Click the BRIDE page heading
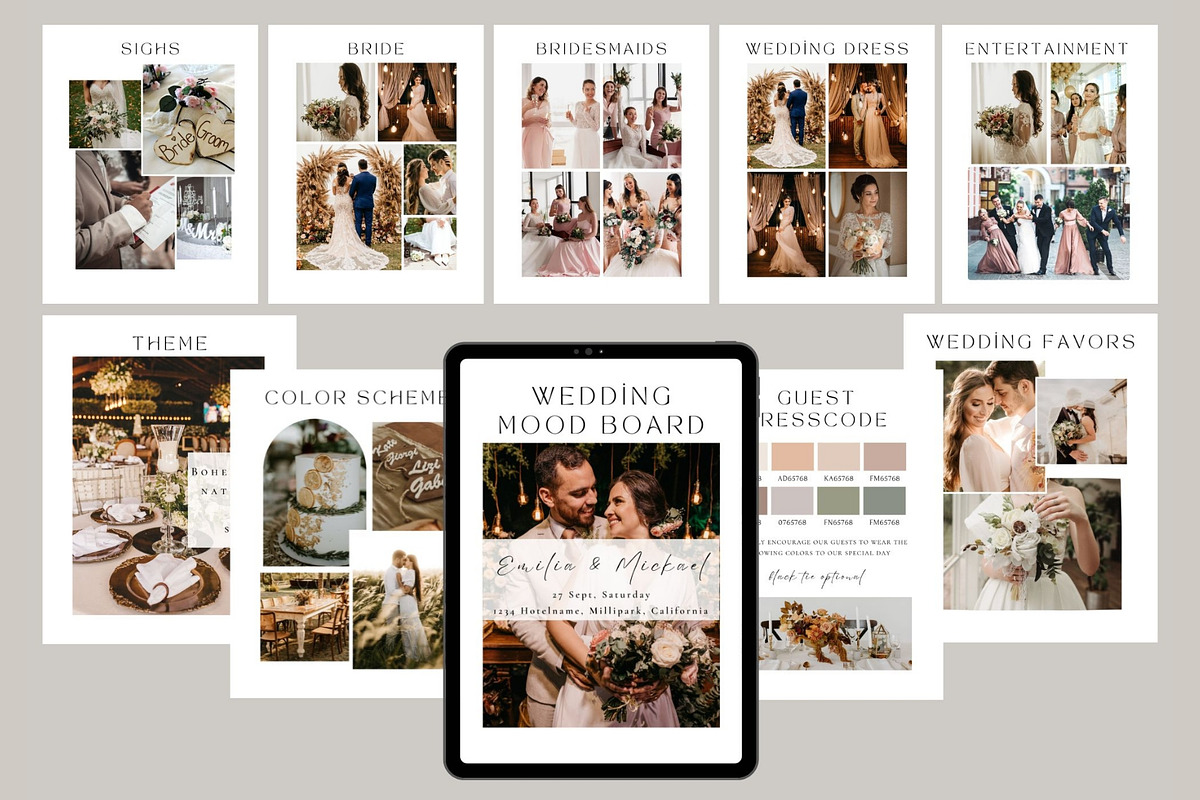1200x800 pixels. point(376,48)
